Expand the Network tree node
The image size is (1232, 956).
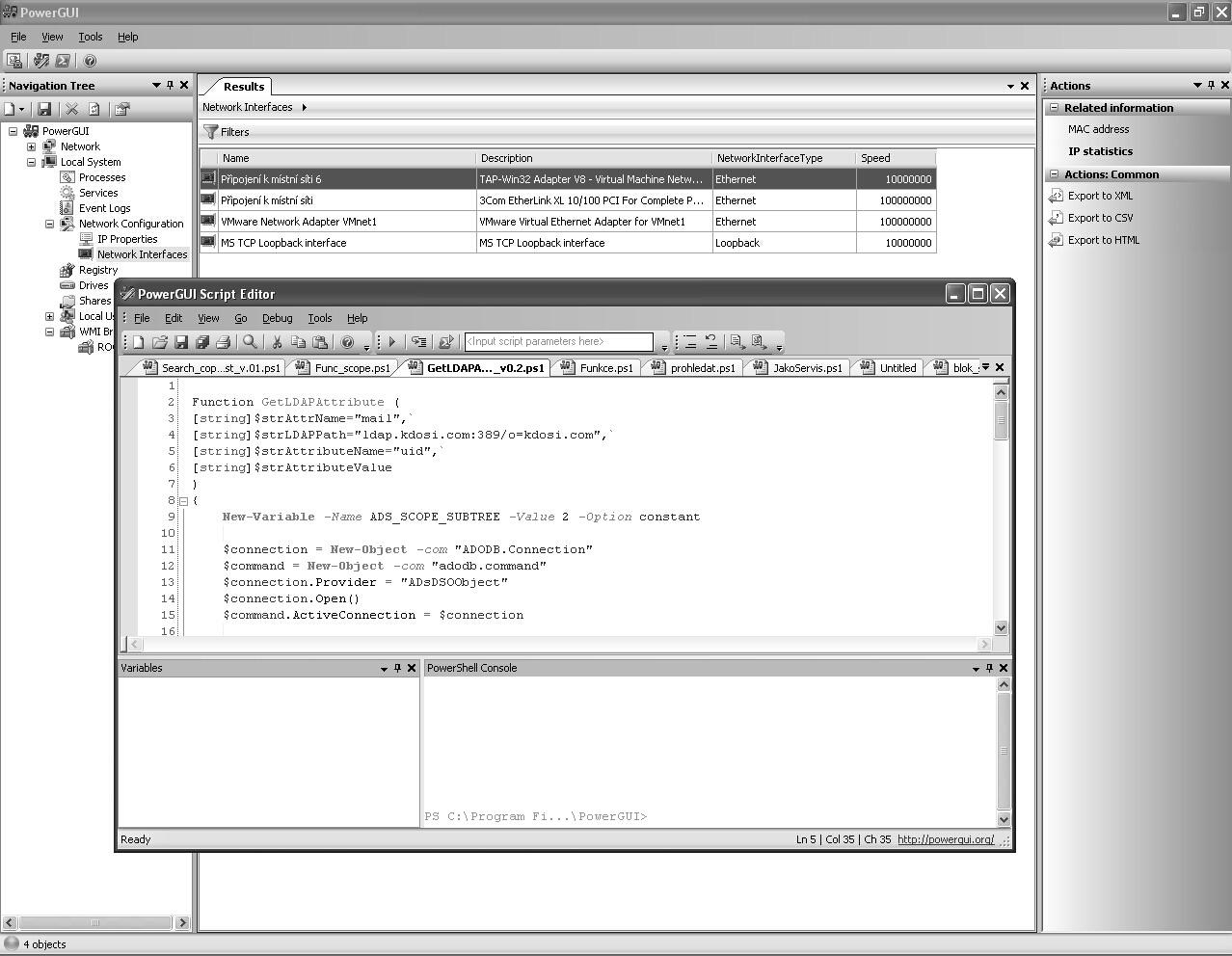(x=31, y=146)
